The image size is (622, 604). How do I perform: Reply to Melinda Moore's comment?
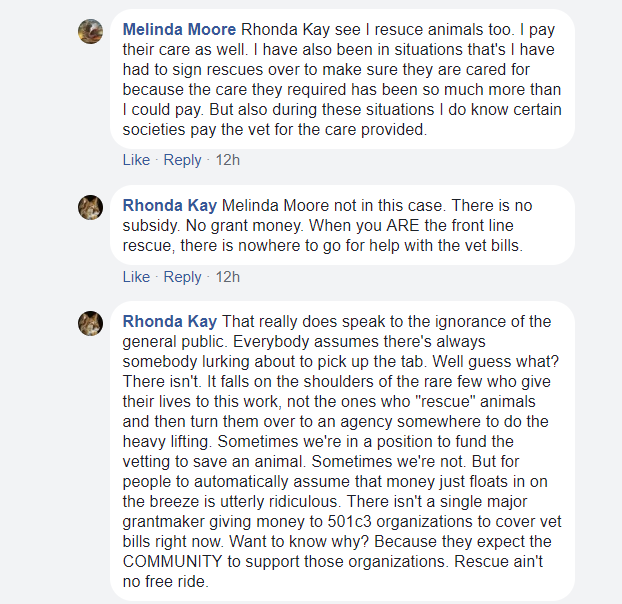tap(182, 160)
